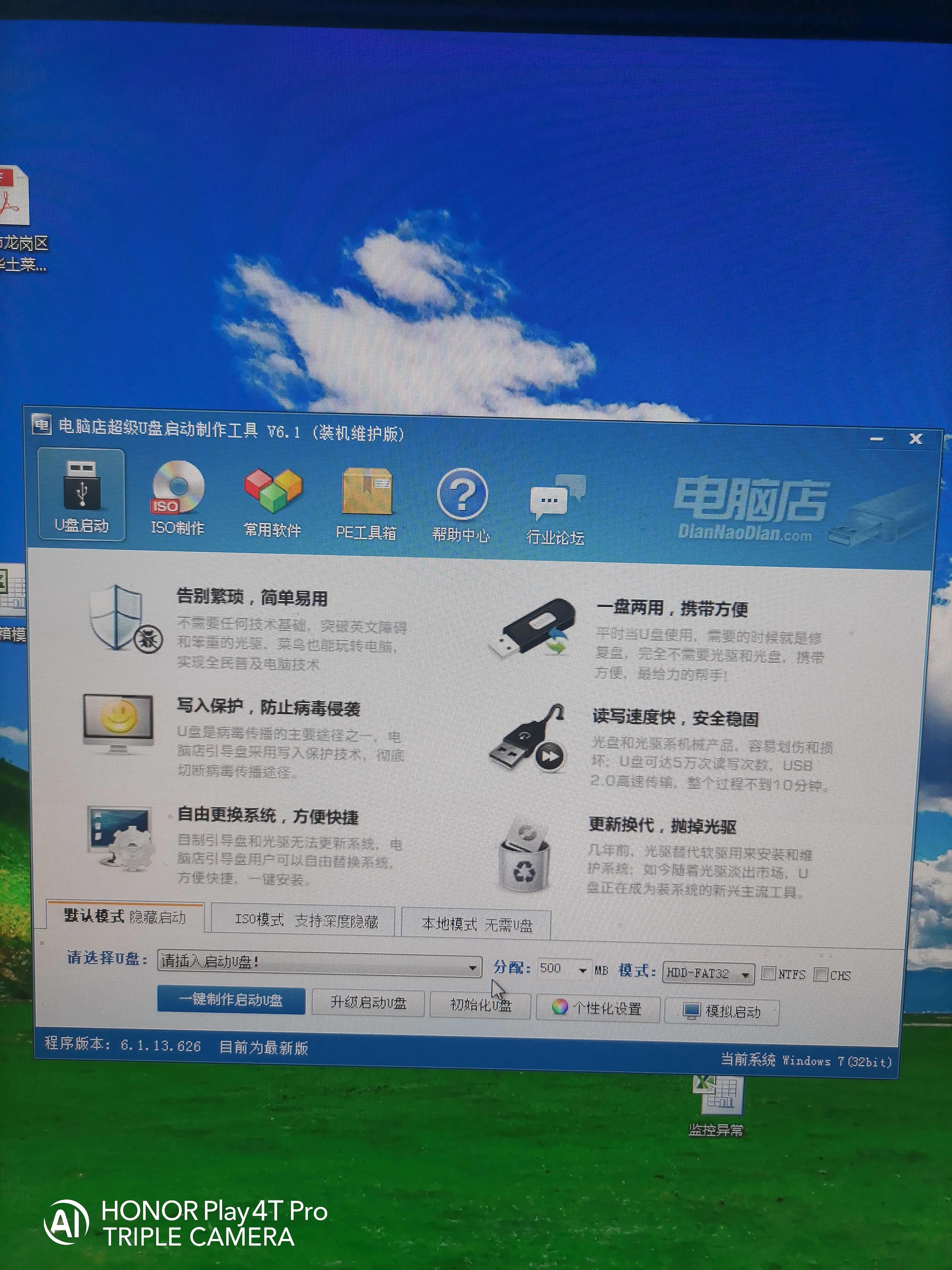Viewport: 952px width, 1270px height.
Task: Open the PE工具箱 panel
Action: coord(367,499)
